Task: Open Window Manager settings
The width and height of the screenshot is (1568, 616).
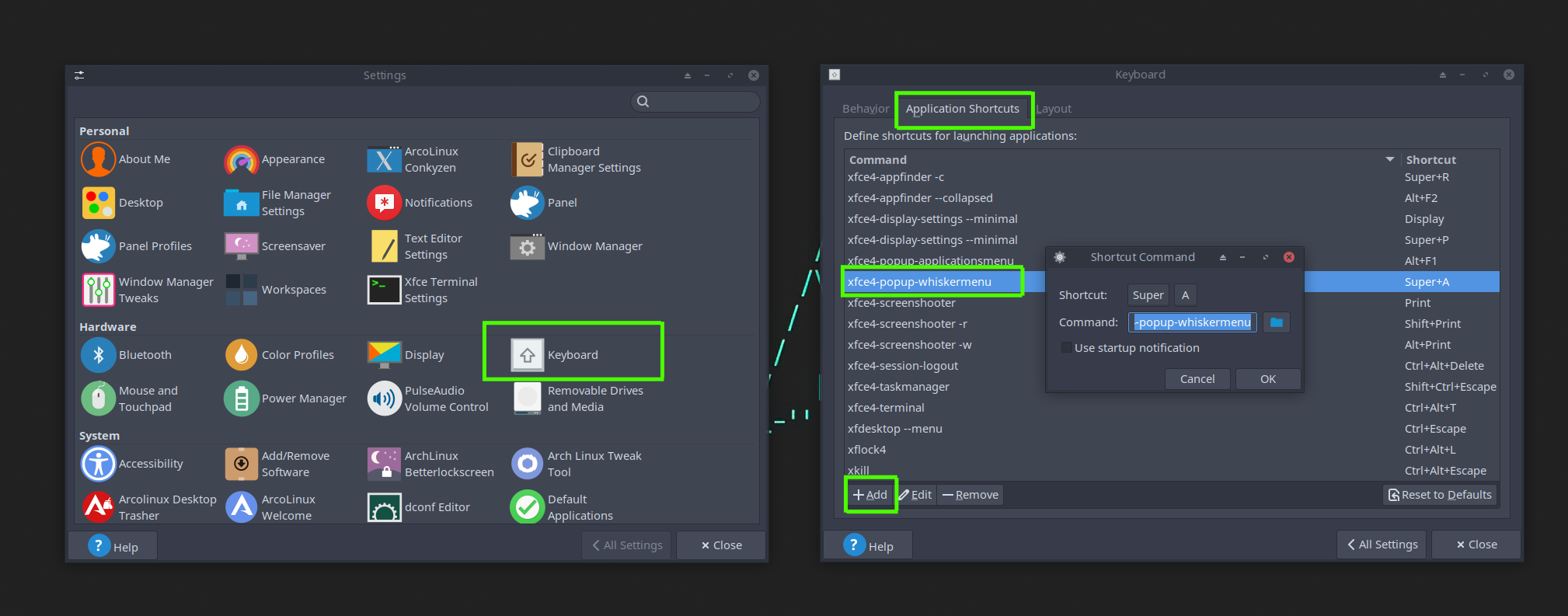Action: click(577, 246)
